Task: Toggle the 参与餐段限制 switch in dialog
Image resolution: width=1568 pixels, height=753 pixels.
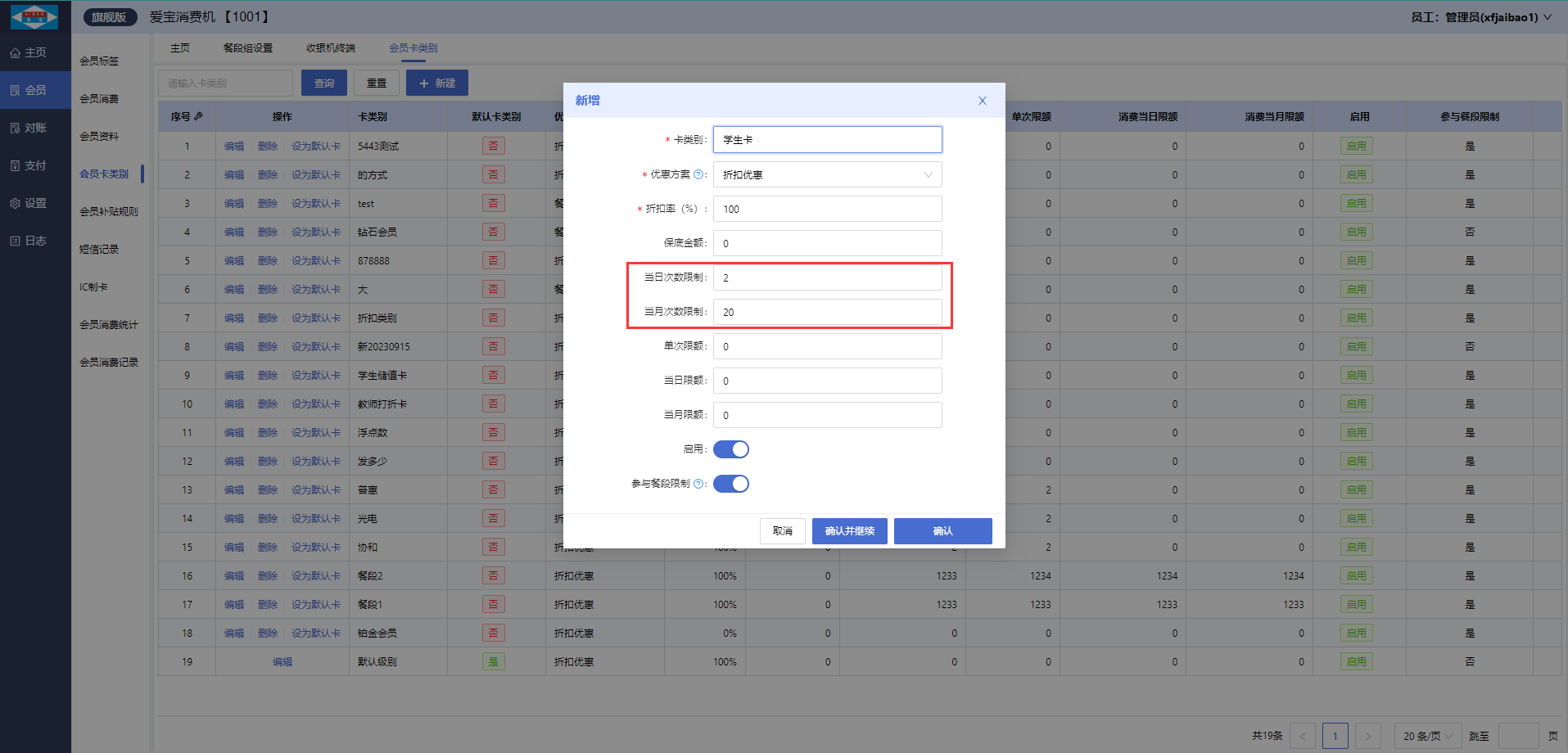Action: pos(731,484)
